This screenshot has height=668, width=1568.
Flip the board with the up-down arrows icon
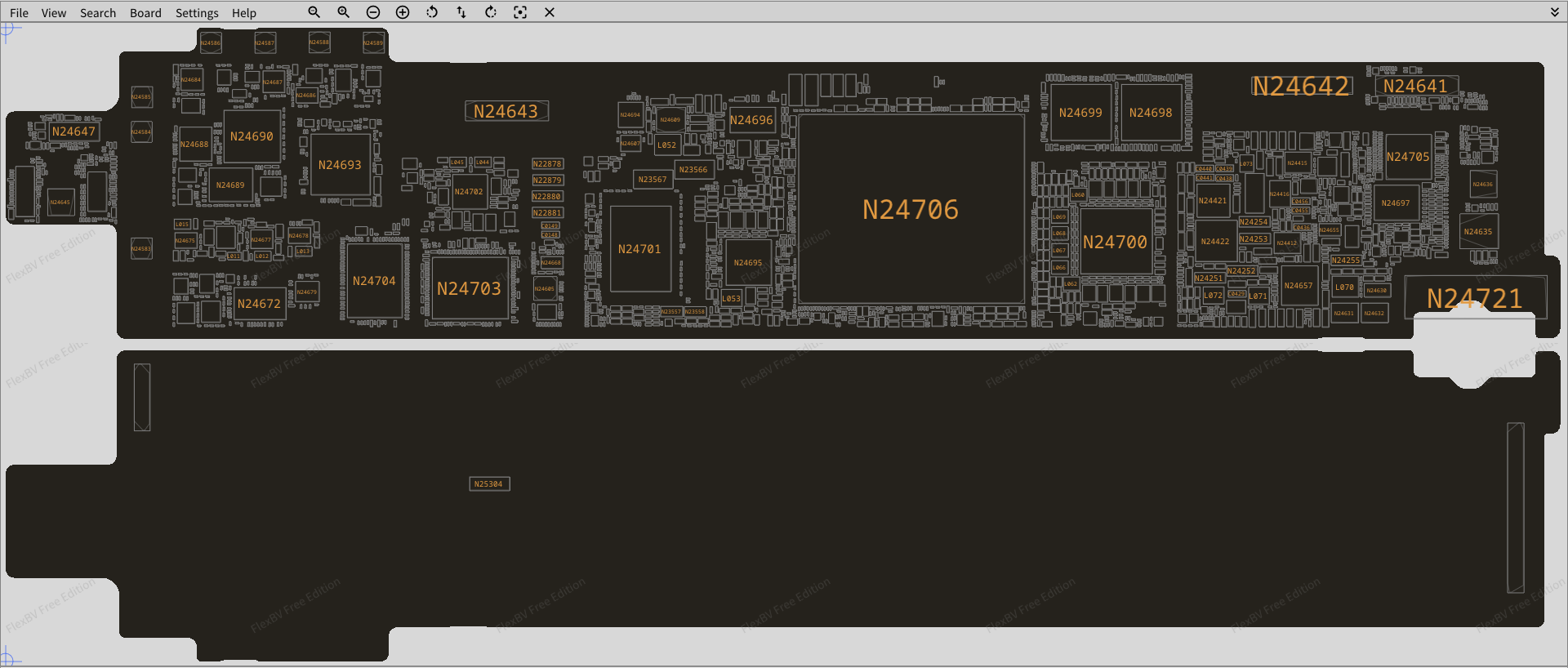pyautogui.click(x=461, y=12)
